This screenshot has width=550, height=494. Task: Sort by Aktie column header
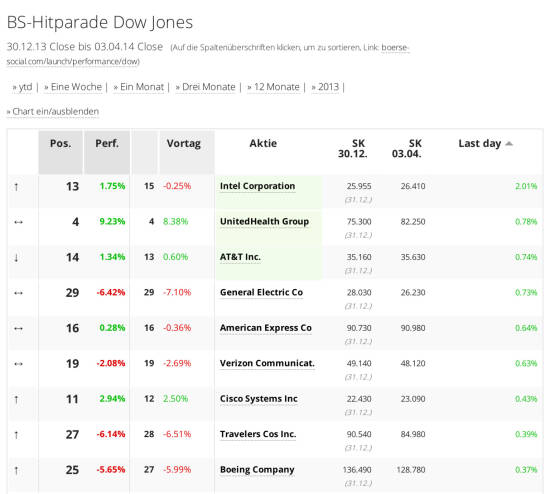pyautogui.click(x=263, y=143)
